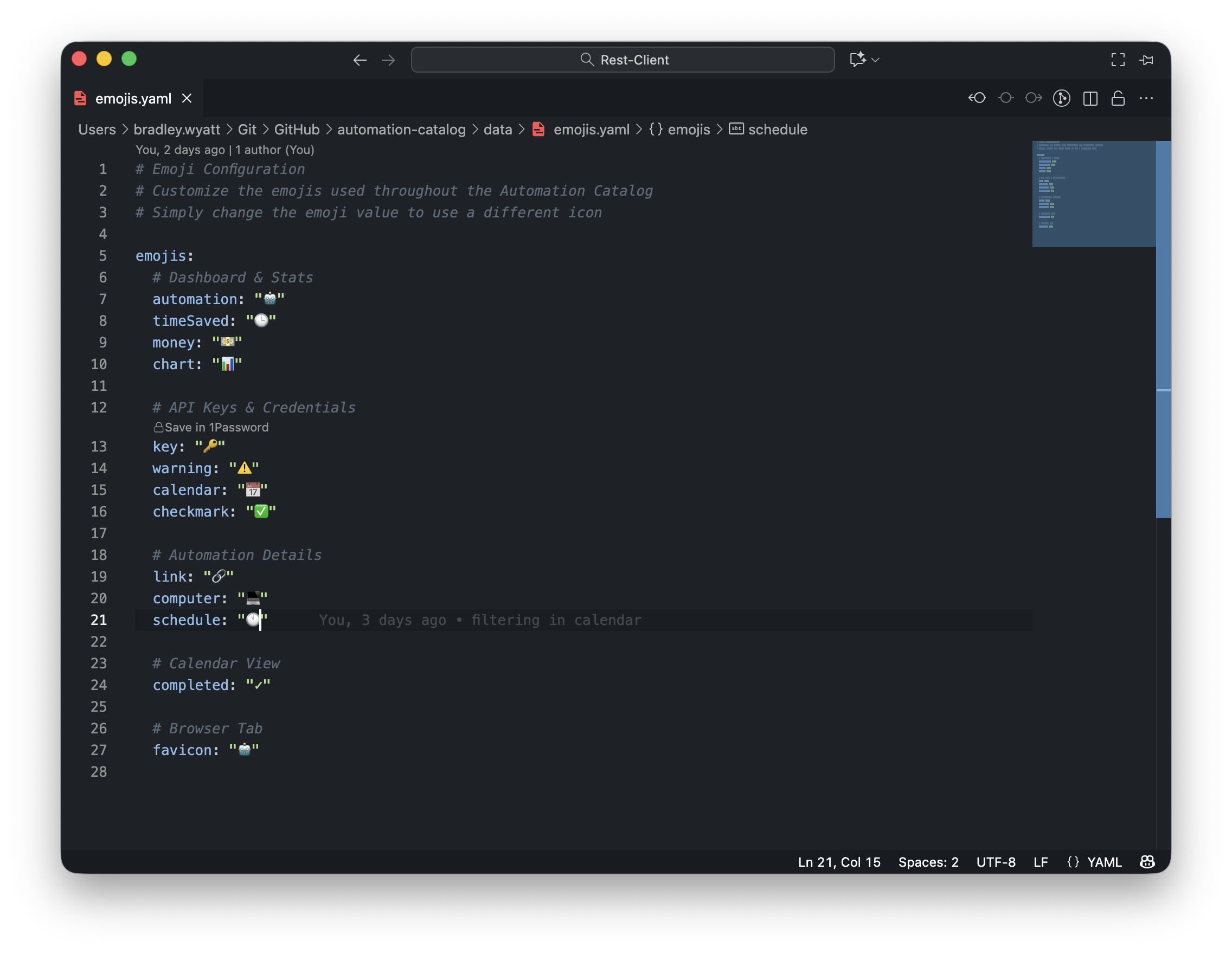Split the editor right
Viewport: 1232px width, 954px height.
(x=1090, y=98)
